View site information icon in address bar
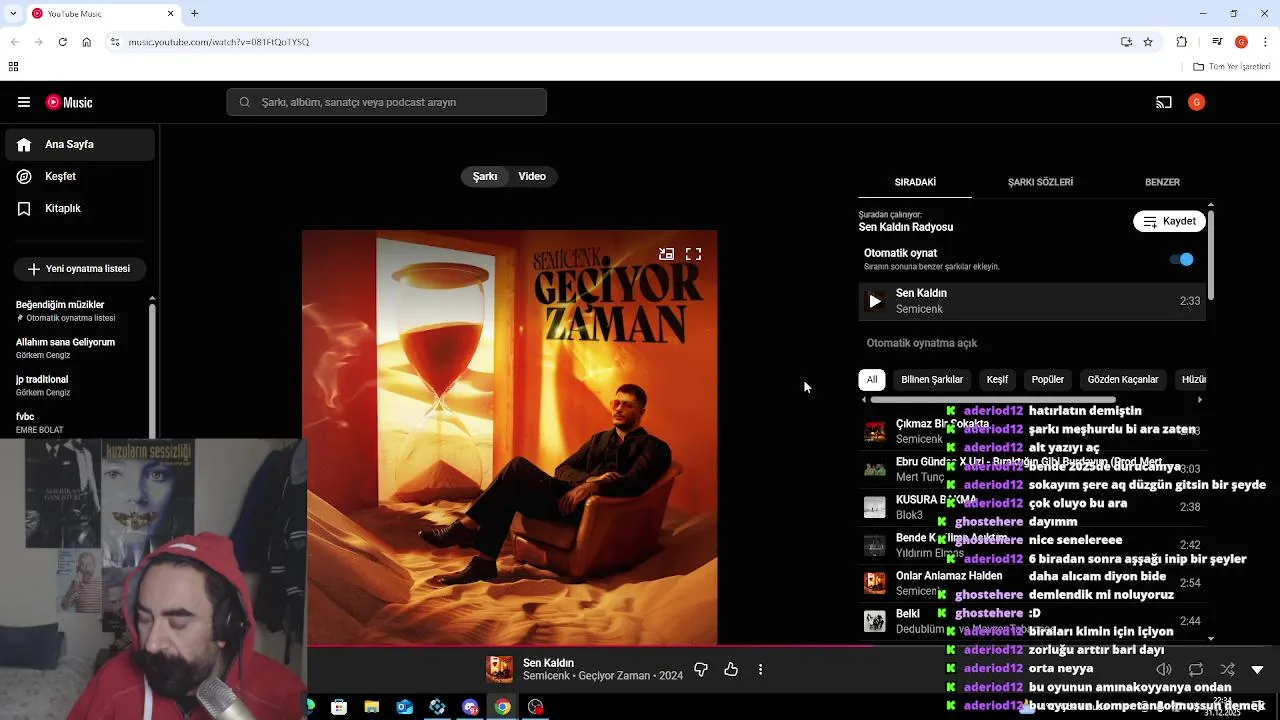The width and height of the screenshot is (1280, 720). (x=115, y=42)
